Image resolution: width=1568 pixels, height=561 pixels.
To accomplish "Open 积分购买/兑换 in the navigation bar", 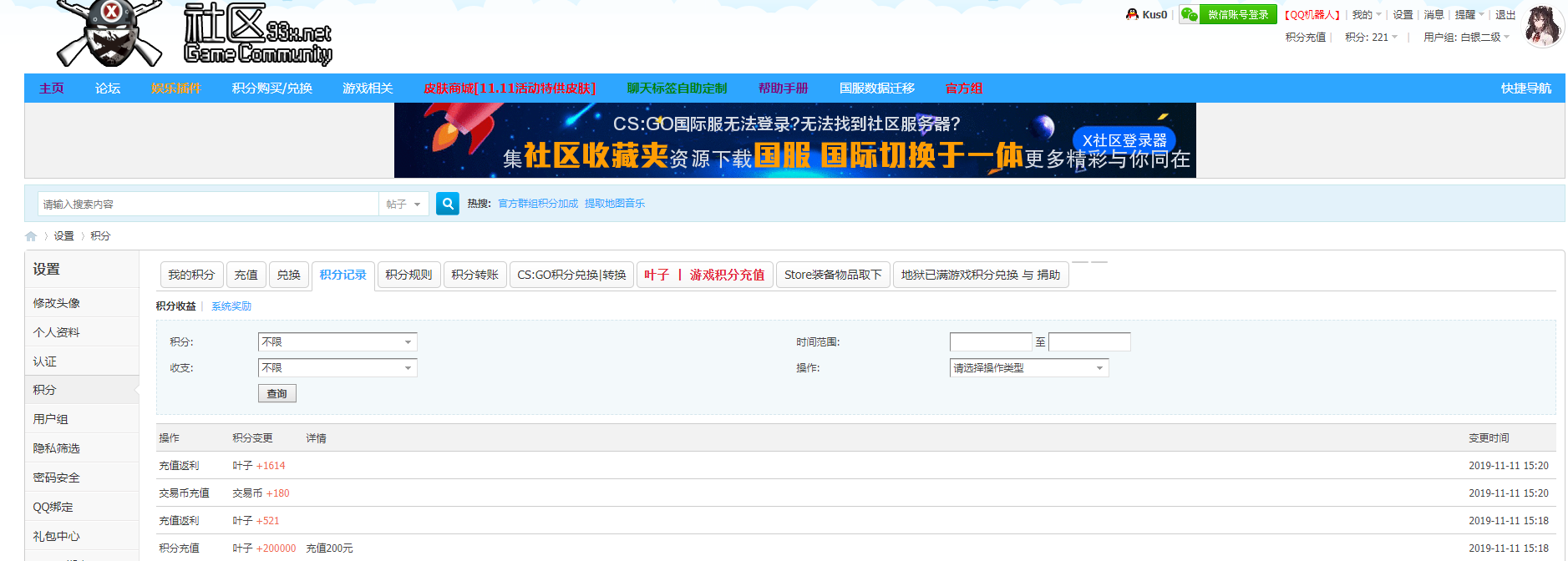I will (x=272, y=88).
